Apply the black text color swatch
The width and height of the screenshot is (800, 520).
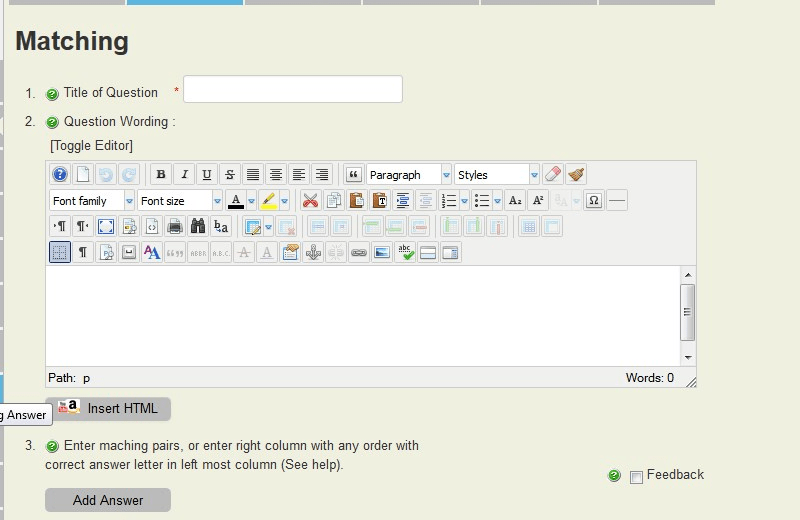235,201
